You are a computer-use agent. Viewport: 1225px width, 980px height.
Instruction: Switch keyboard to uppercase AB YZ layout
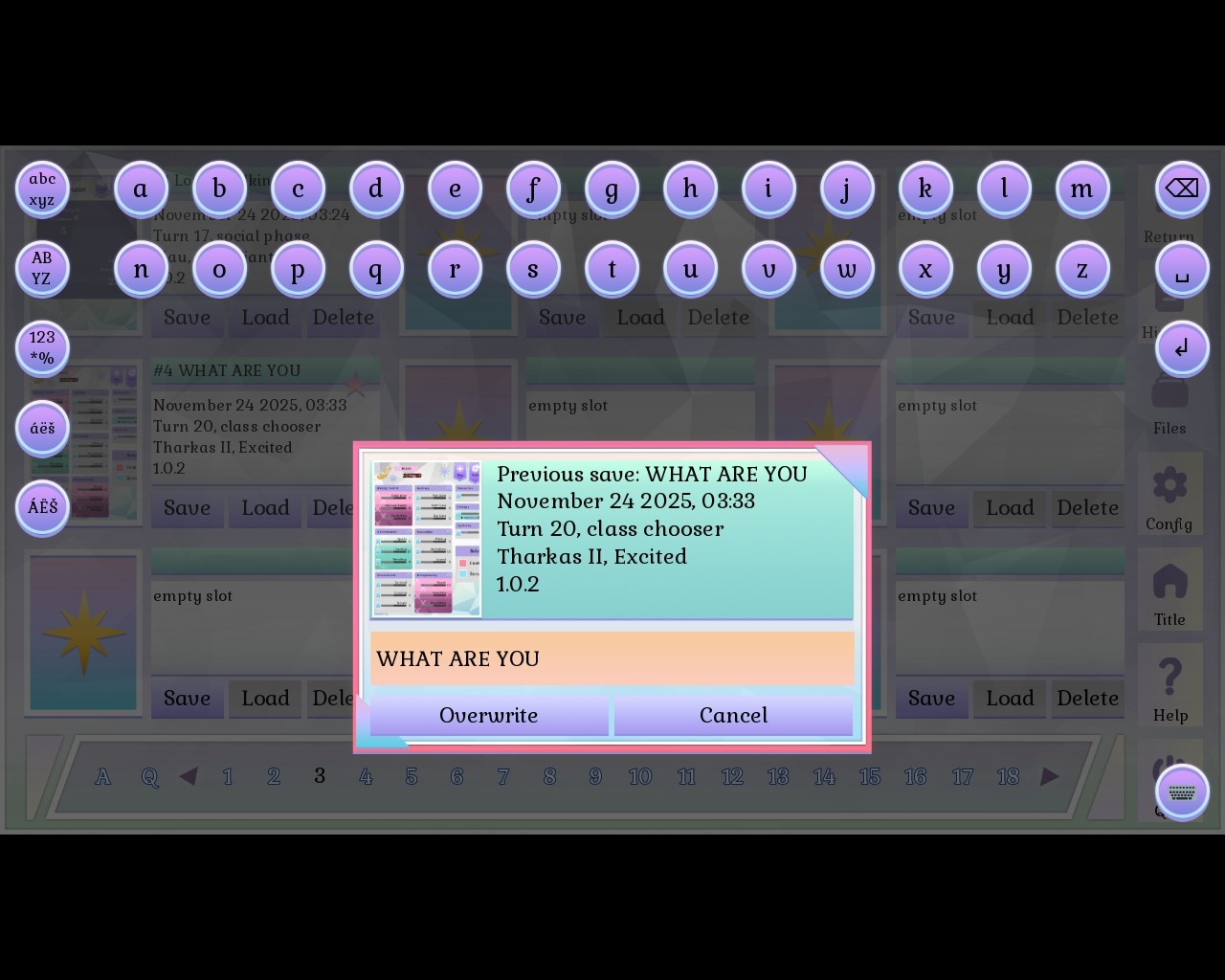(42, 268)
